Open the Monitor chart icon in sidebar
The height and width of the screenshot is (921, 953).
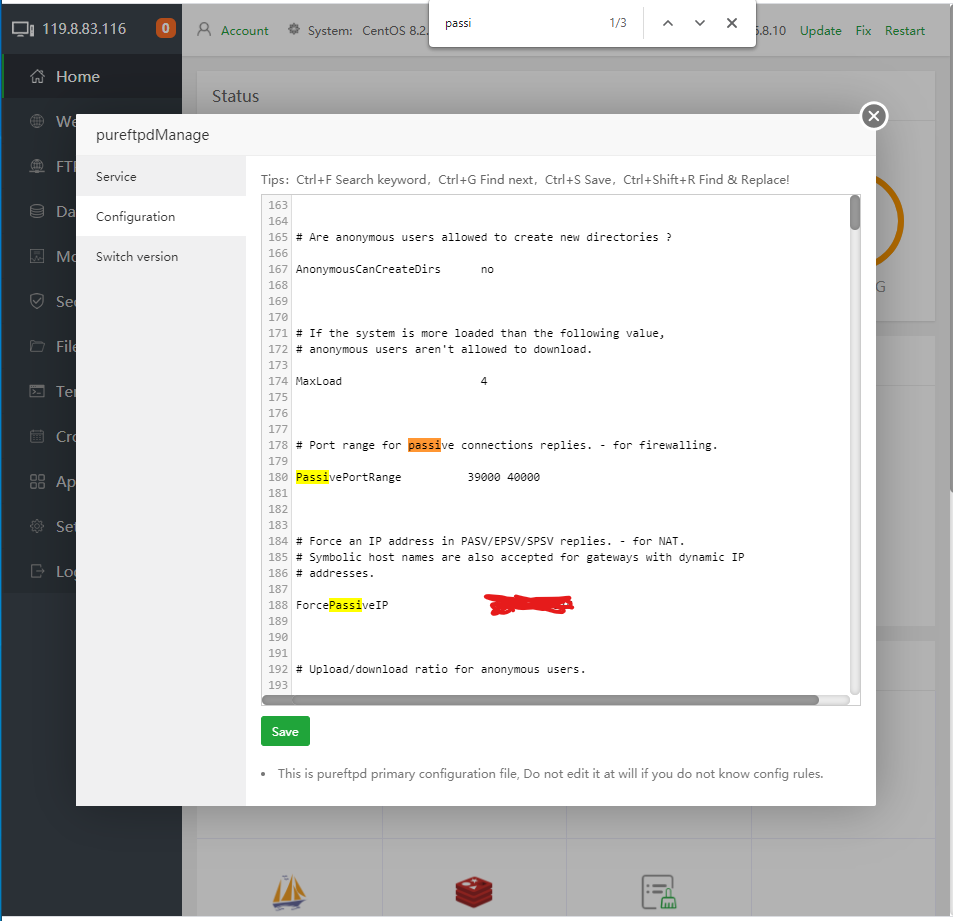(x=37, y=257)
